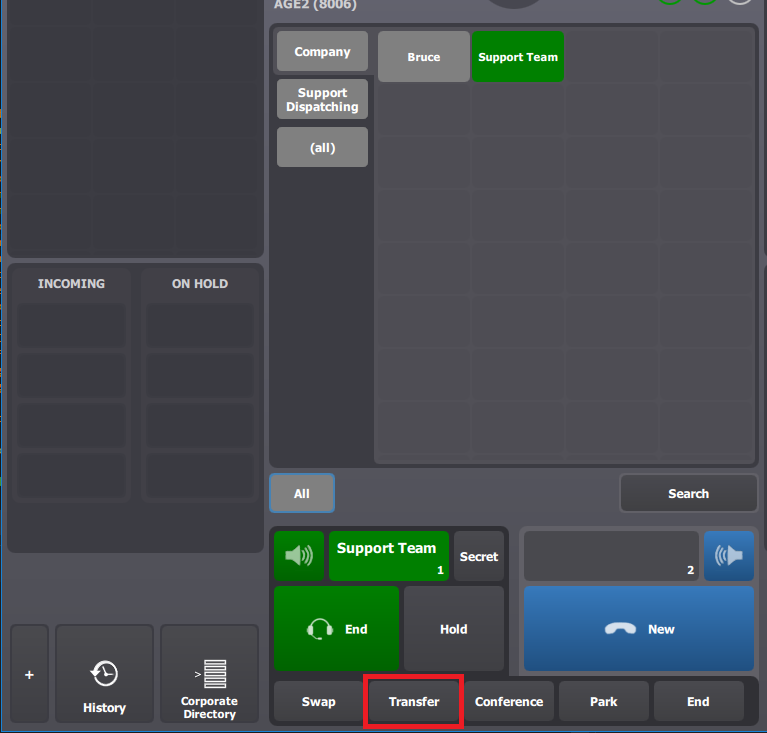Click the plus button beside History
This screenshot has height=733, width=767.
click(29, 673)
